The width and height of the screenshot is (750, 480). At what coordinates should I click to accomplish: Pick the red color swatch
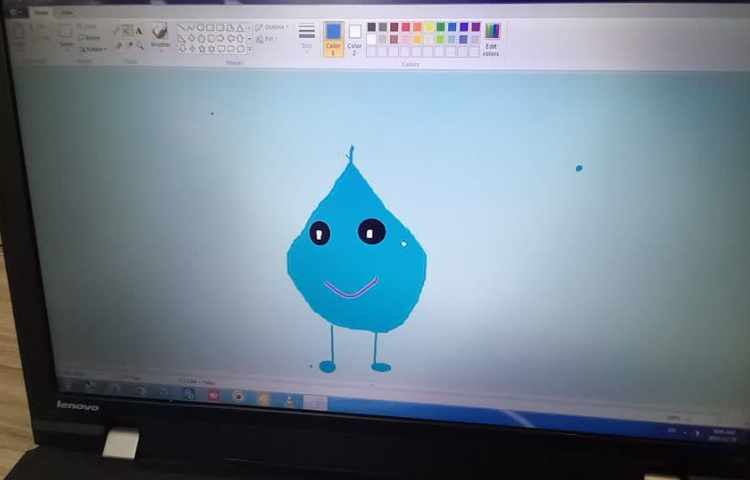coord(405,27)
